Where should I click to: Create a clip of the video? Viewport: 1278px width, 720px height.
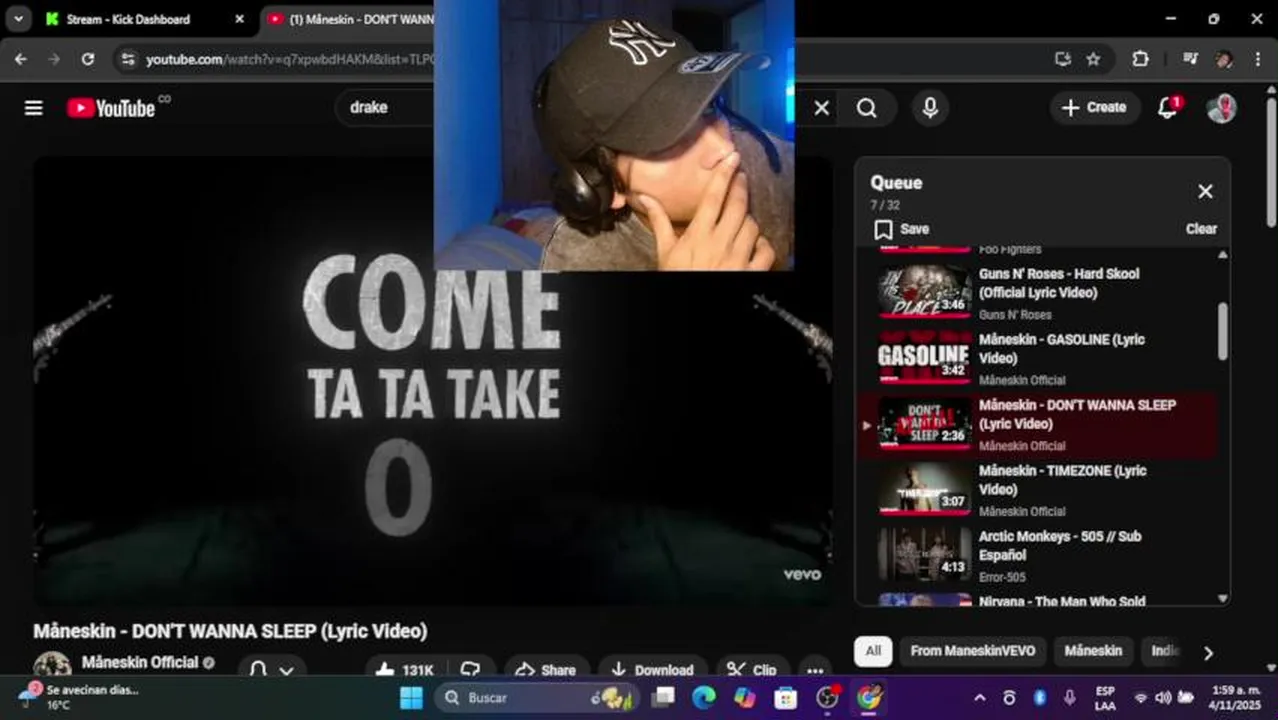[752, 670]
